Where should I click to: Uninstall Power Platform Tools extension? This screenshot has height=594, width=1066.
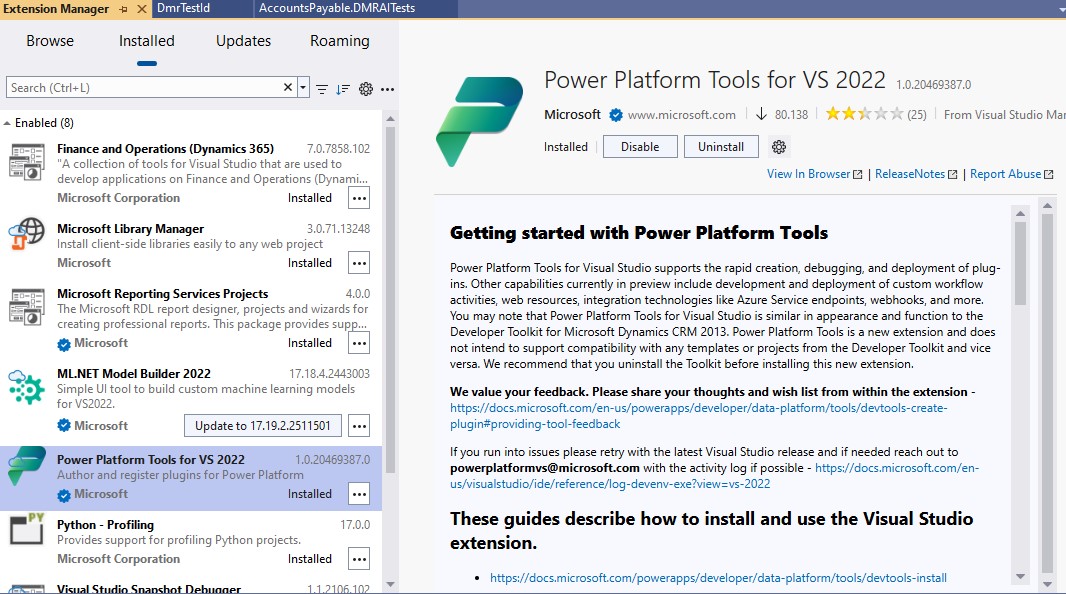pos(721,147)
